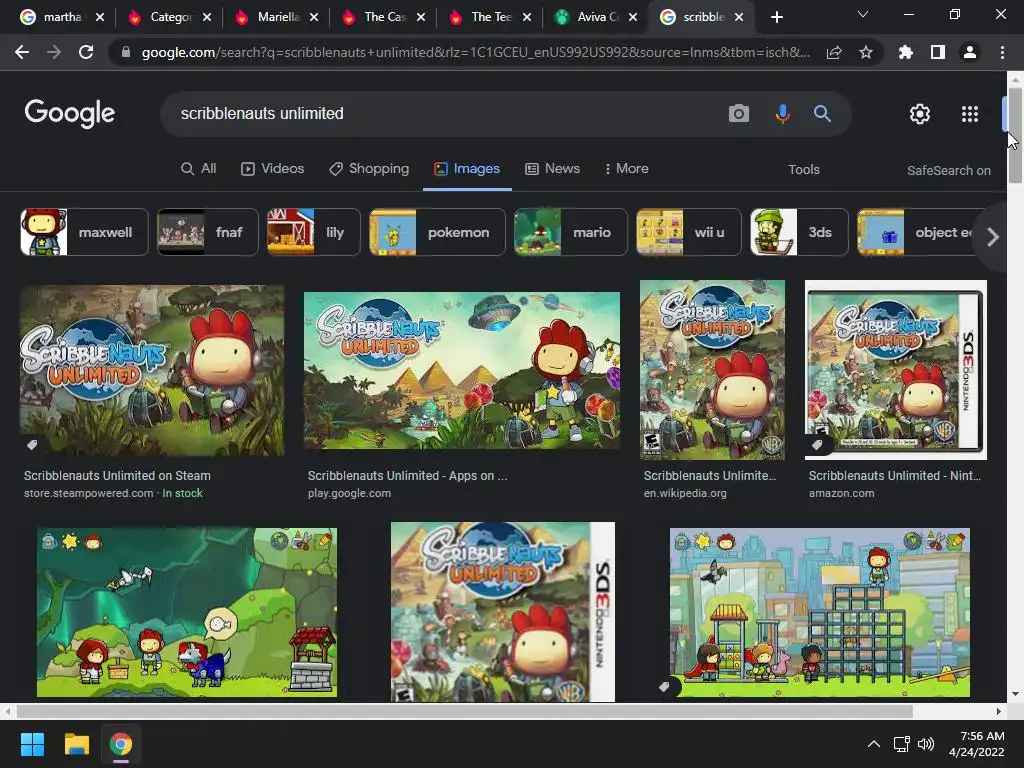Switch to the 'Mariella' browser tab

pos(277,17)
